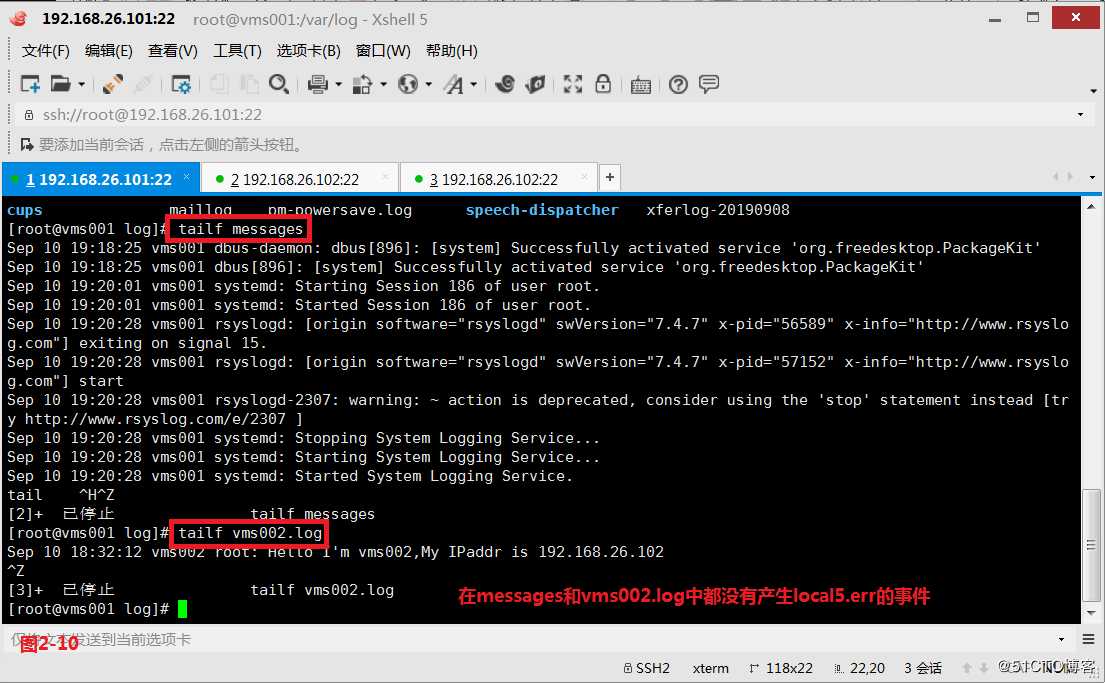Click the cups directory name

[25, 210]
